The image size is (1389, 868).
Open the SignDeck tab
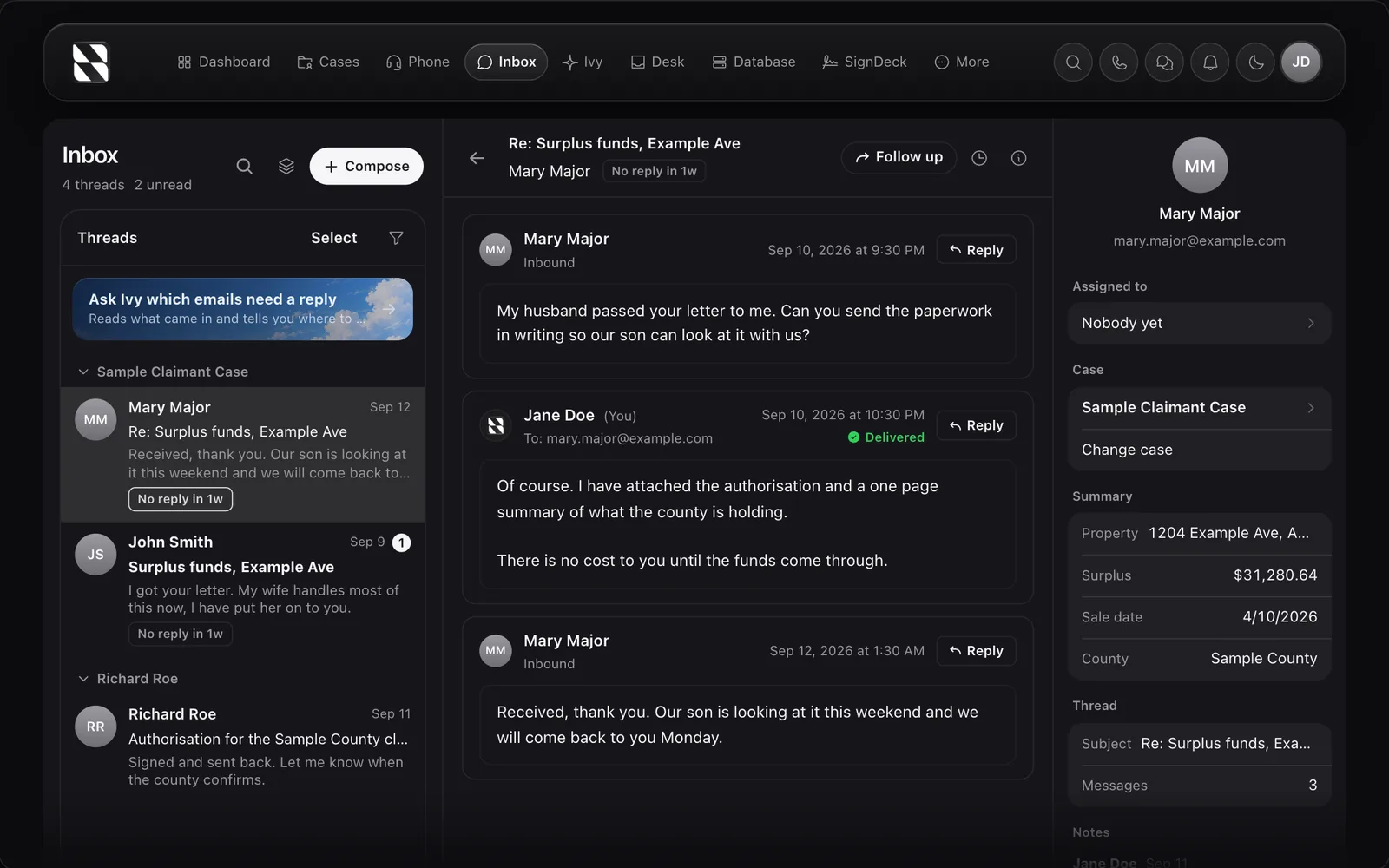point(865,62)
